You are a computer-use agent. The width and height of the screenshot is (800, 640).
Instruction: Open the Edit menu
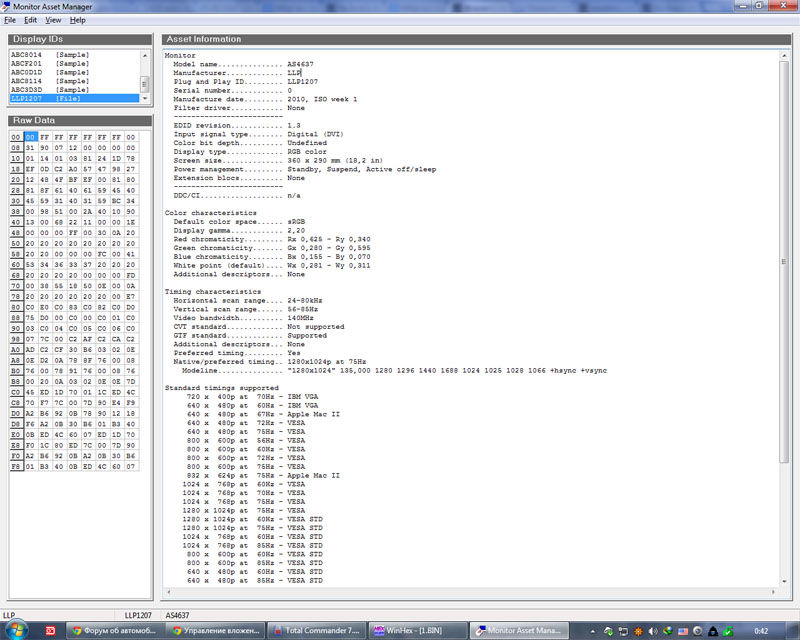coord(31,20)
